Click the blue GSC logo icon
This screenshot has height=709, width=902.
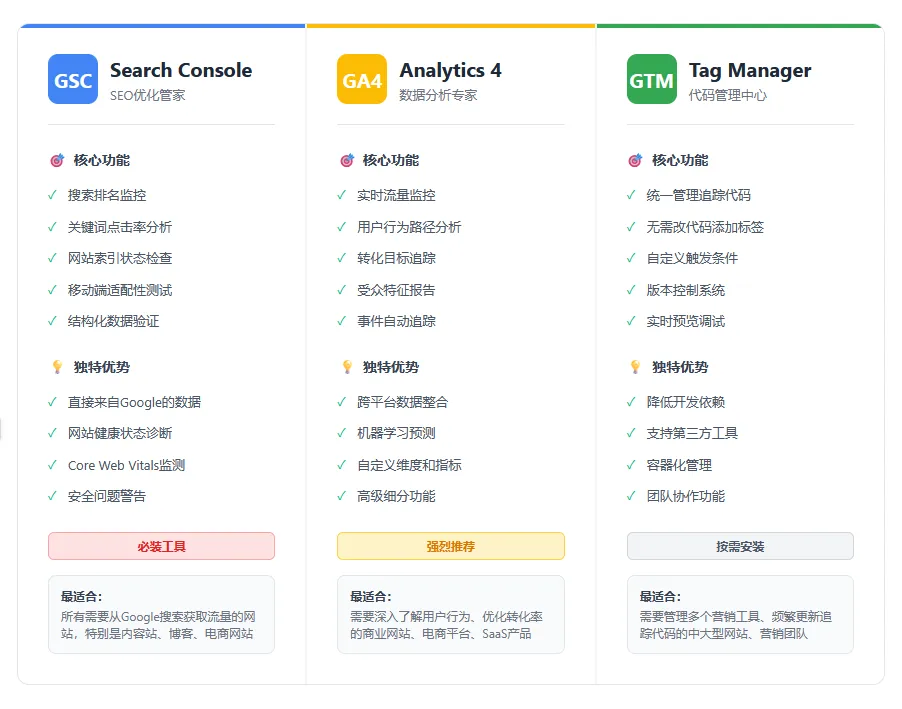(x=73, y=80)
